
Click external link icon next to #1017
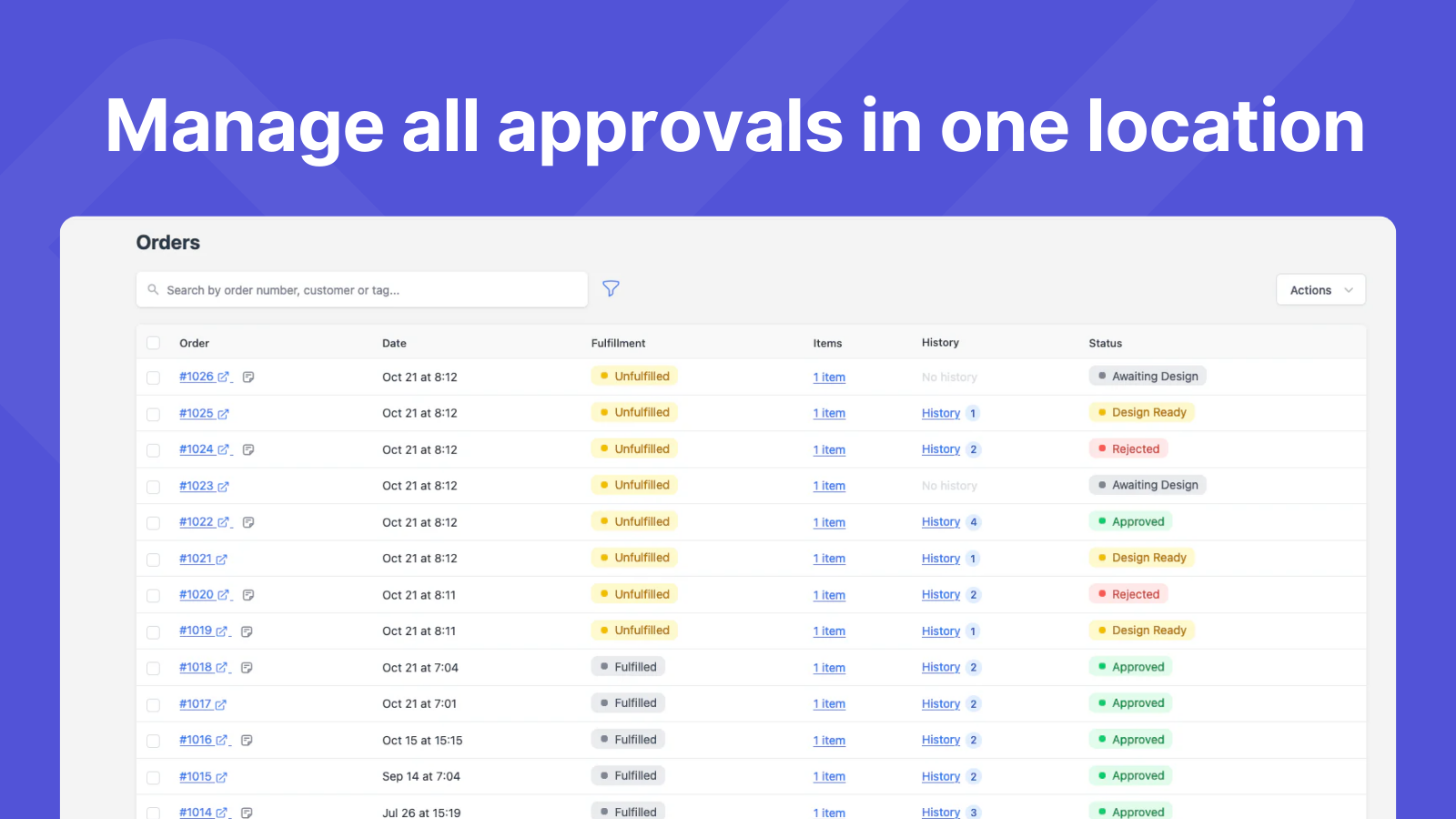click(221, 704)
